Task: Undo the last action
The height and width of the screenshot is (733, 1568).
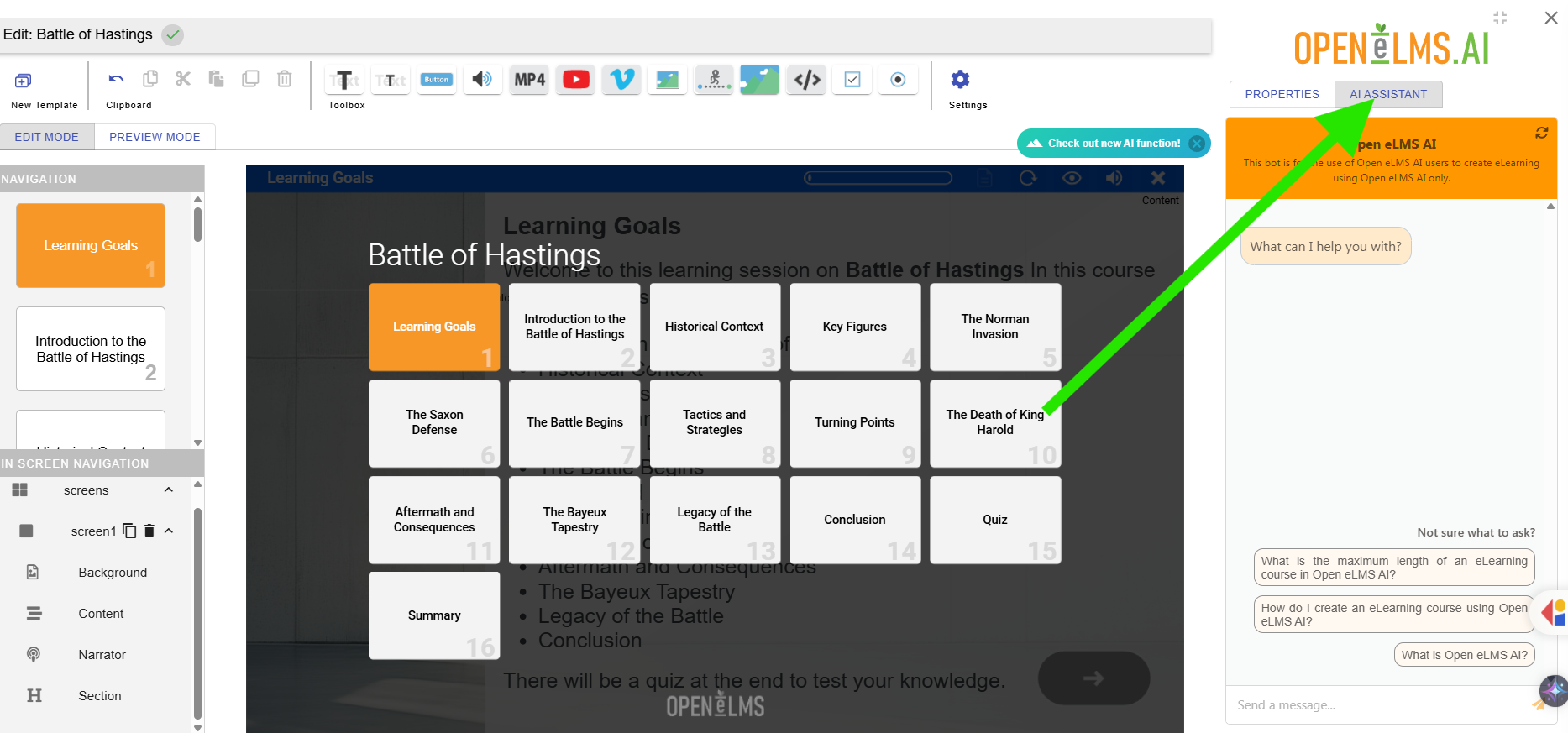Action: (116, 79)
